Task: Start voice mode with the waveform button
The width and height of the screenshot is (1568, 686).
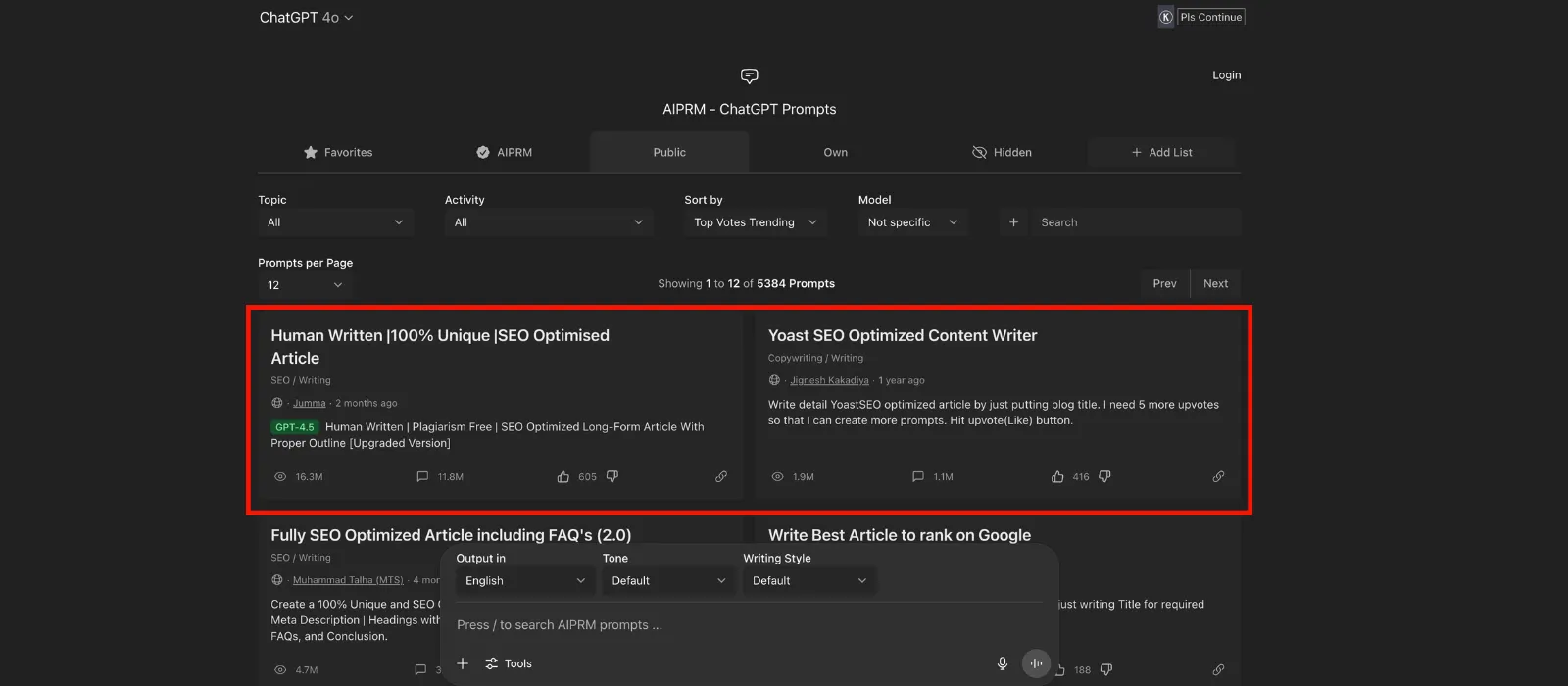Action: coord(1036,663)
